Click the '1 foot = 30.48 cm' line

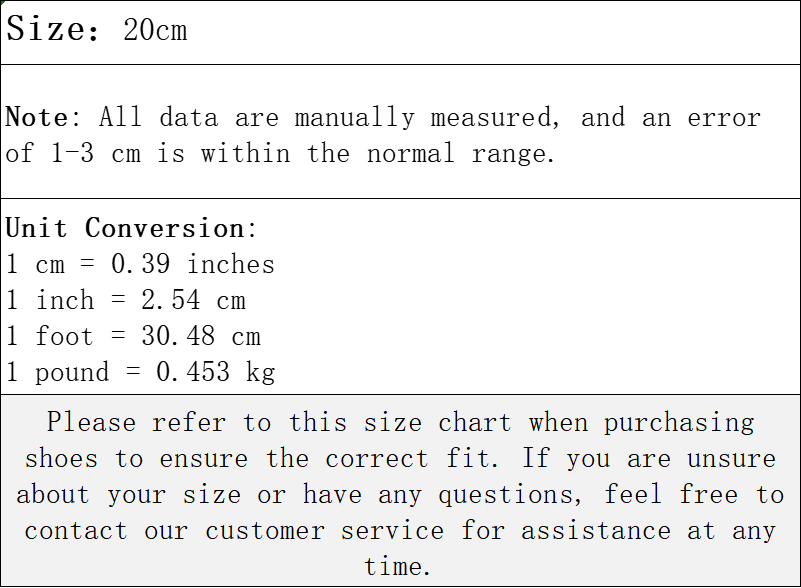pyautogui.click(x=133, y=336)
